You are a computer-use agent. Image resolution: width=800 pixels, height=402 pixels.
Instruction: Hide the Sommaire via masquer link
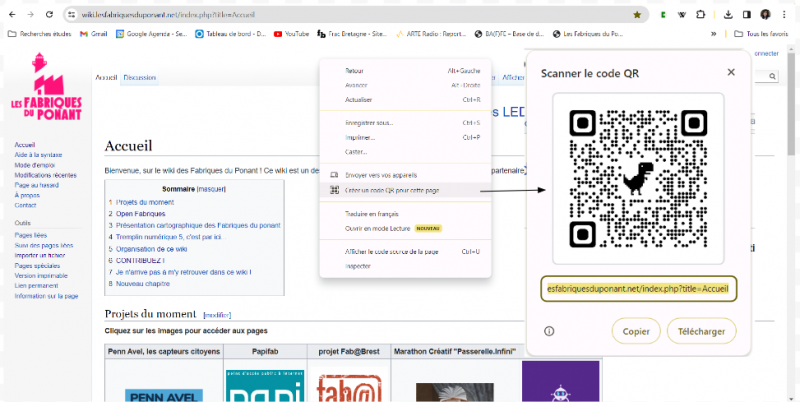click(210, 188)
